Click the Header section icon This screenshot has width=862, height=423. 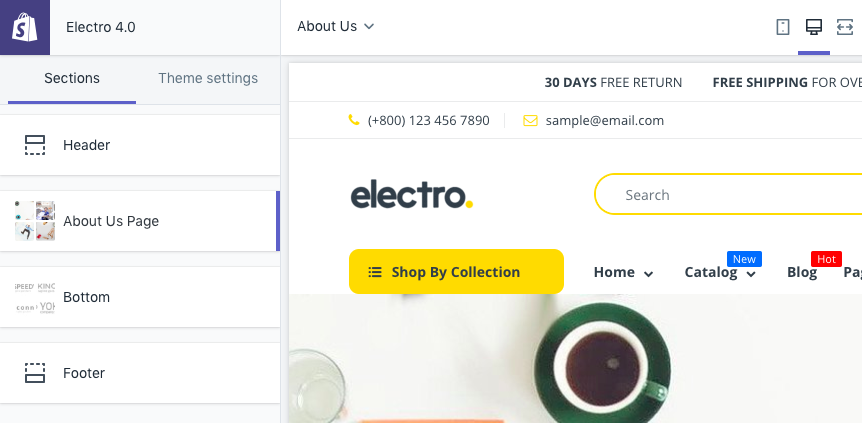point(35,145)
